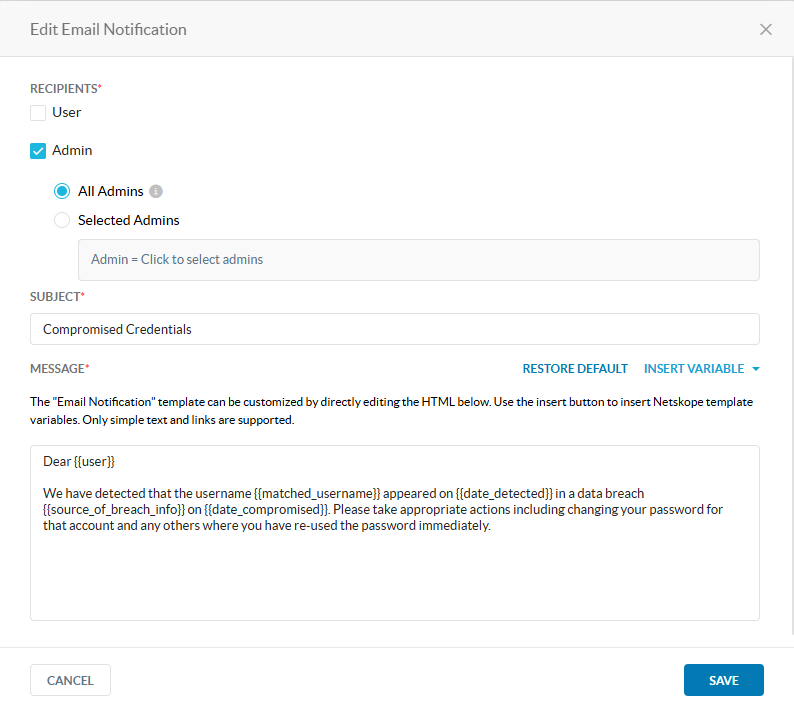This screenshot has height=710, width=794.
Task: Click the {{date_compromised}} variable in message
Action: (267, 509)
